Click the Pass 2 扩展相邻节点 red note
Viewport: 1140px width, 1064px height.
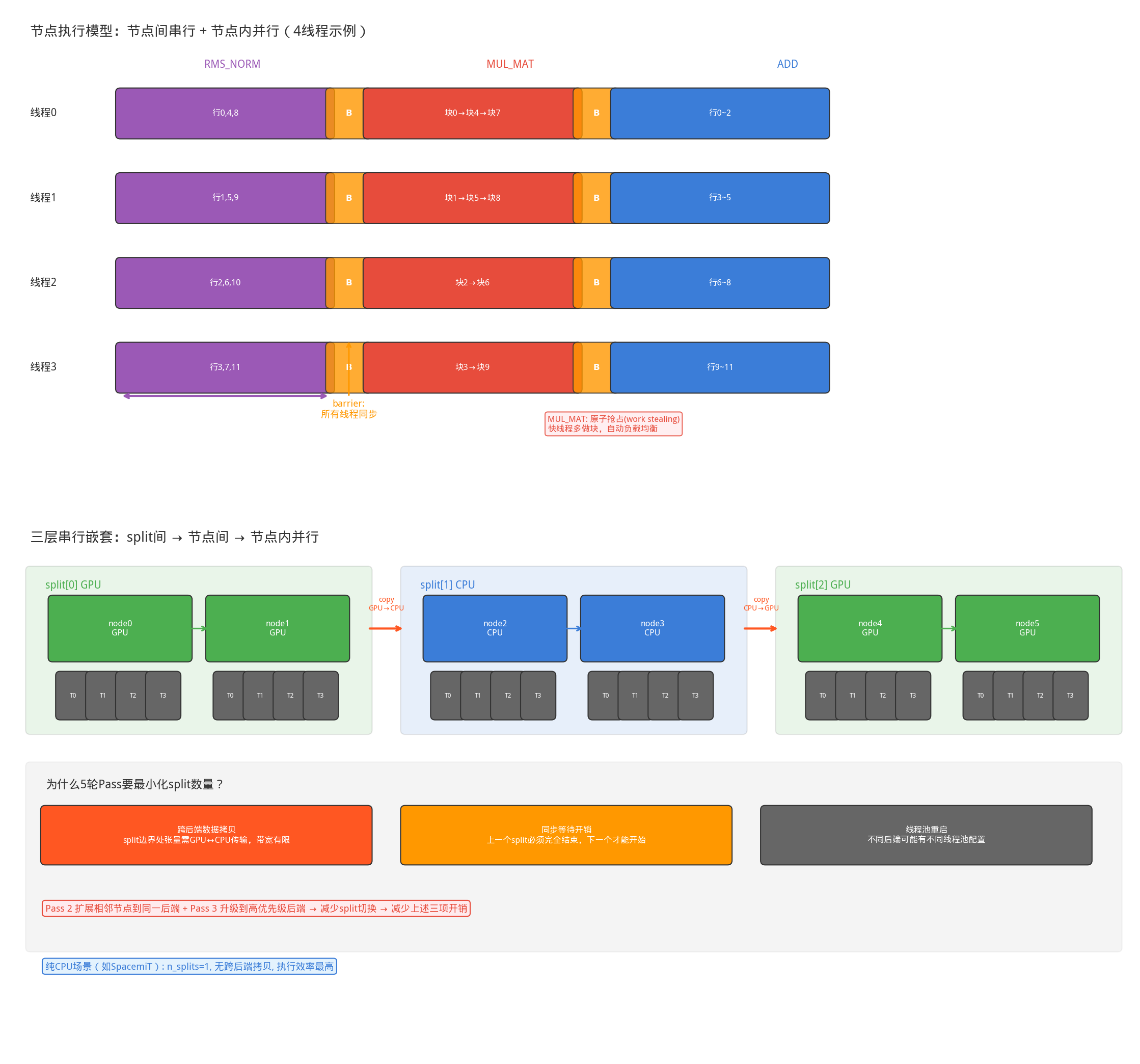click(256, 908)
